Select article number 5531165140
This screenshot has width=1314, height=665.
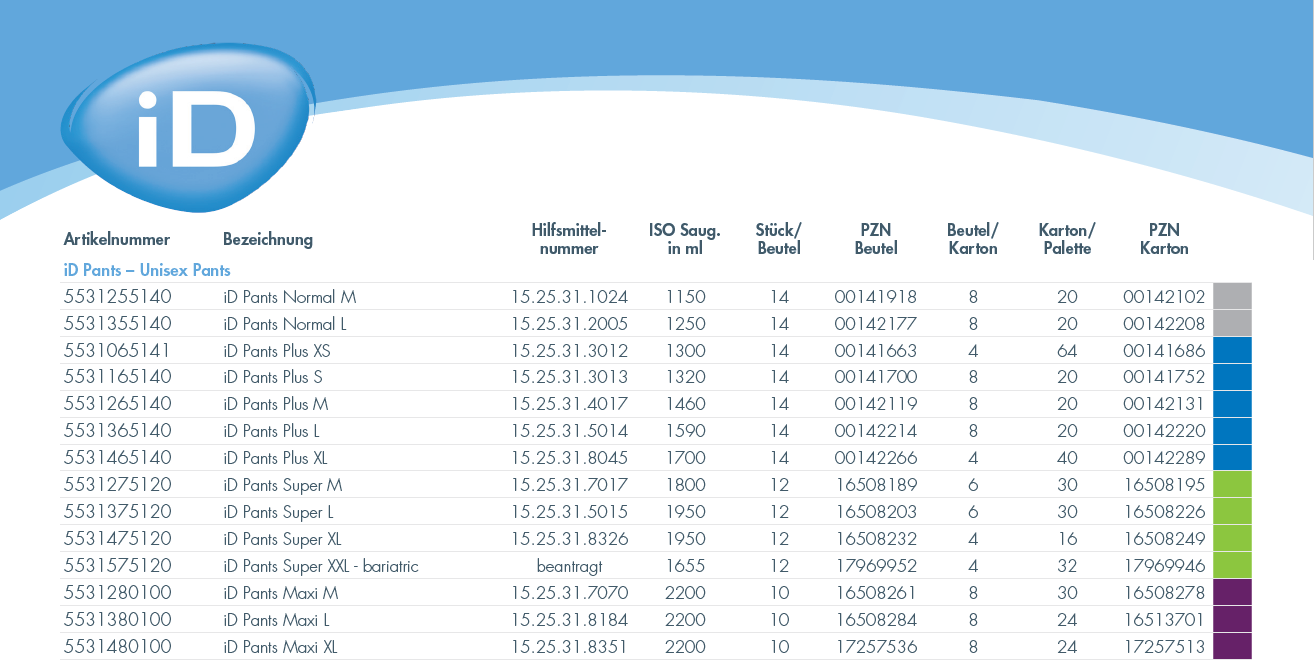coord(118,377)
